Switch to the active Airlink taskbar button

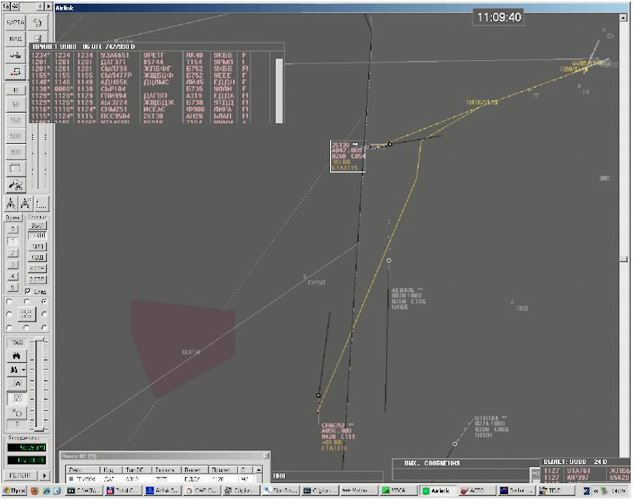point(437,491)
